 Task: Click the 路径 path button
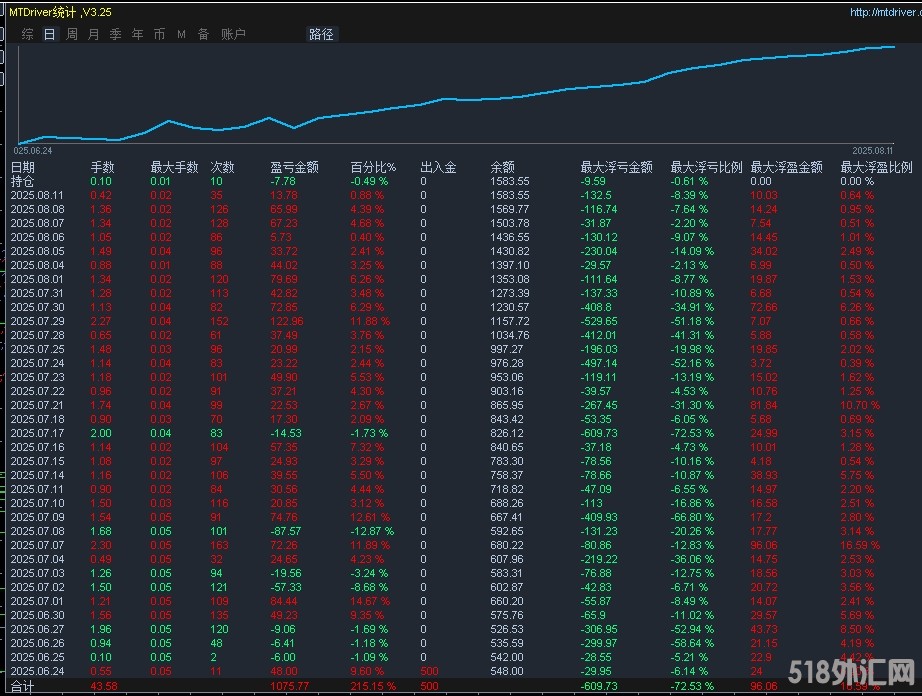(321, 34)
